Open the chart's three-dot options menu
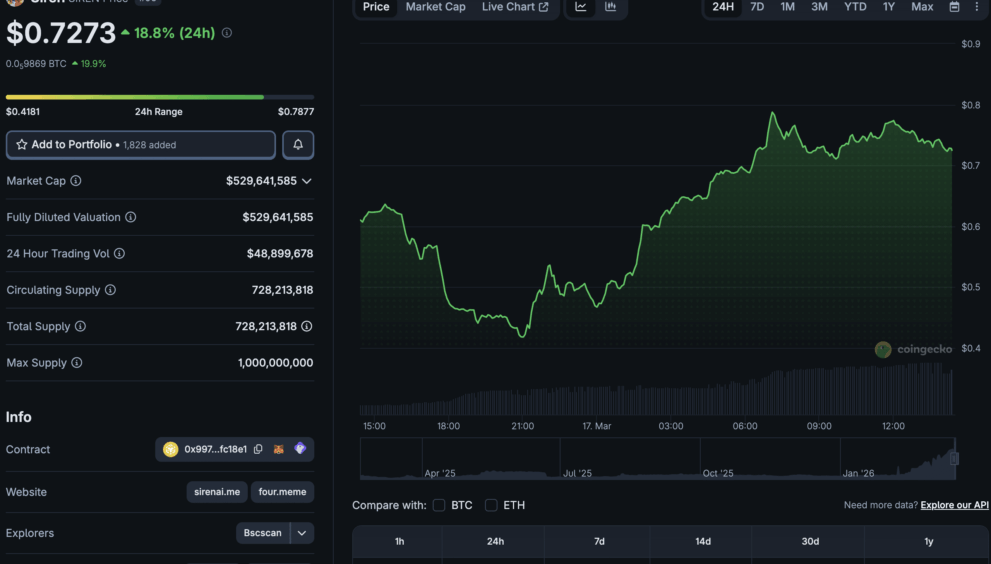Screen dimensions: 991x564 click(x=977, y=7)
